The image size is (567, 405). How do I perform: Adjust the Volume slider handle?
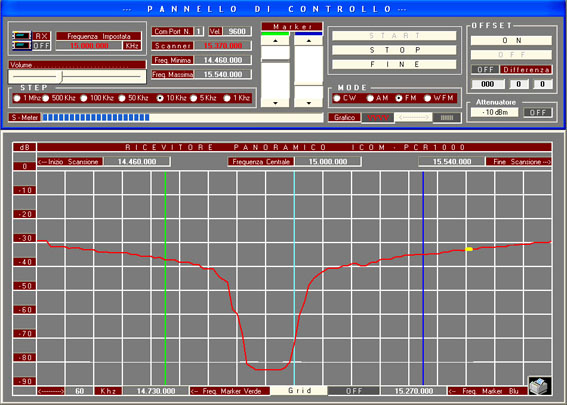point(62,77)
